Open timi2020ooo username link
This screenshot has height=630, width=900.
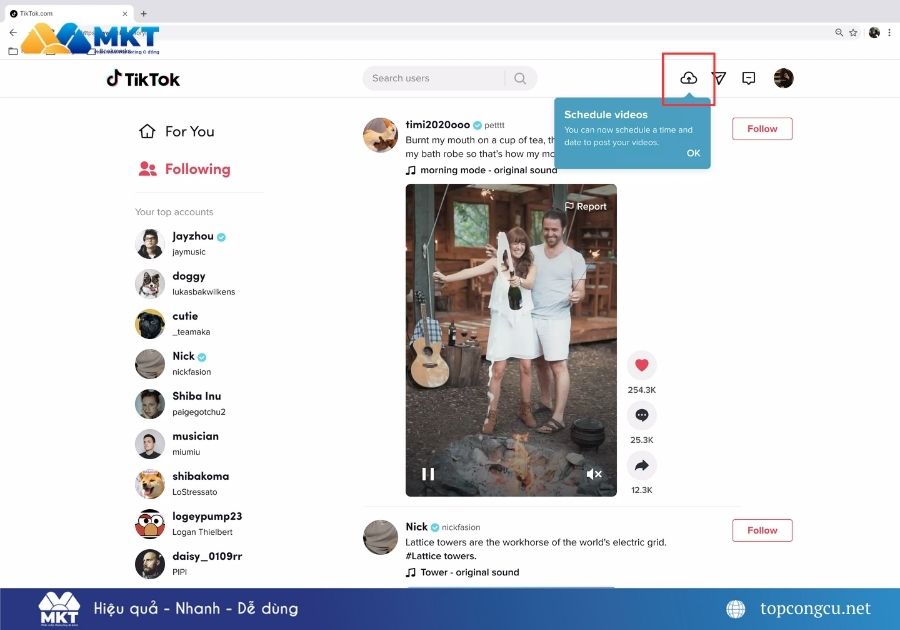pyautogui.click(x=437, y=125)
